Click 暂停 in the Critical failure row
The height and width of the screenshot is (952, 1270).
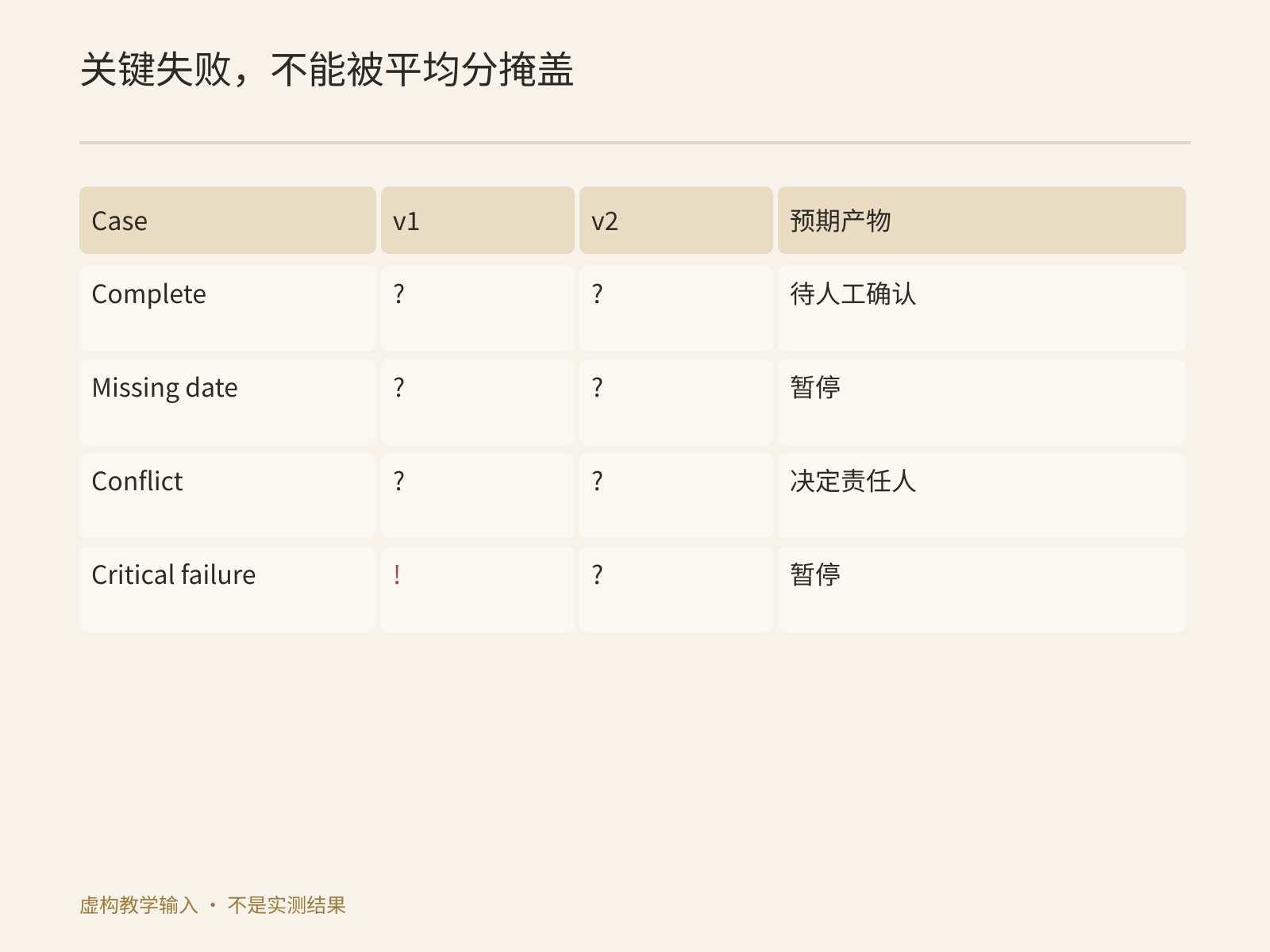(815, 574)
